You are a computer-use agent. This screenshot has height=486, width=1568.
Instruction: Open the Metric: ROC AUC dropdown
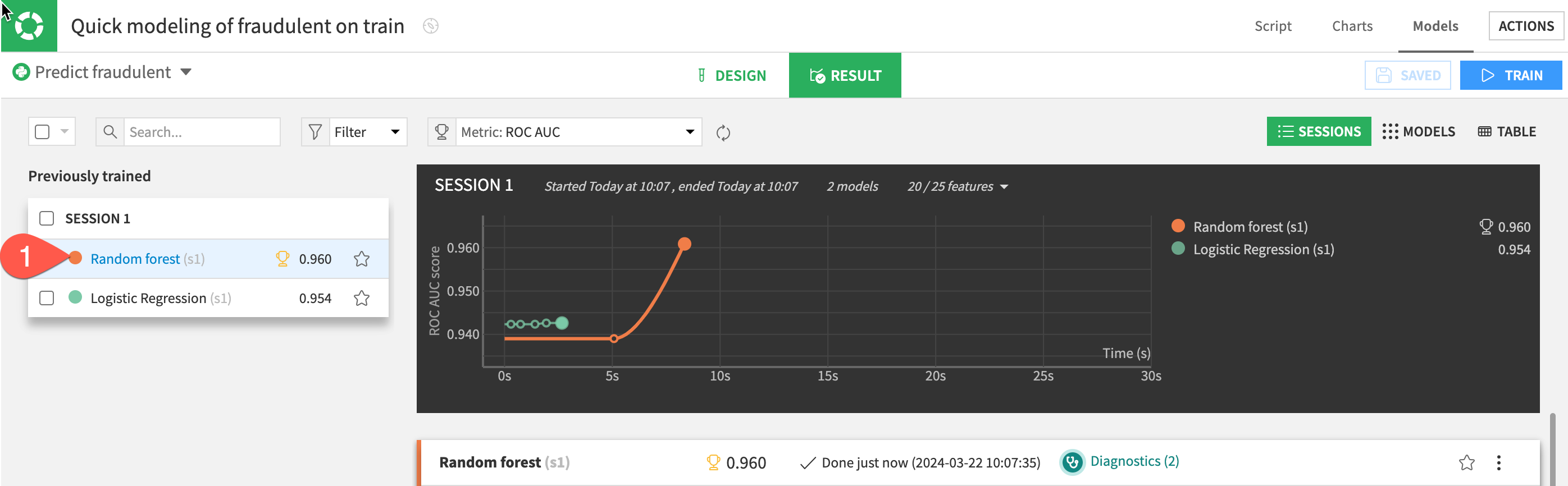pyautogui.click(x=578, y=132)
